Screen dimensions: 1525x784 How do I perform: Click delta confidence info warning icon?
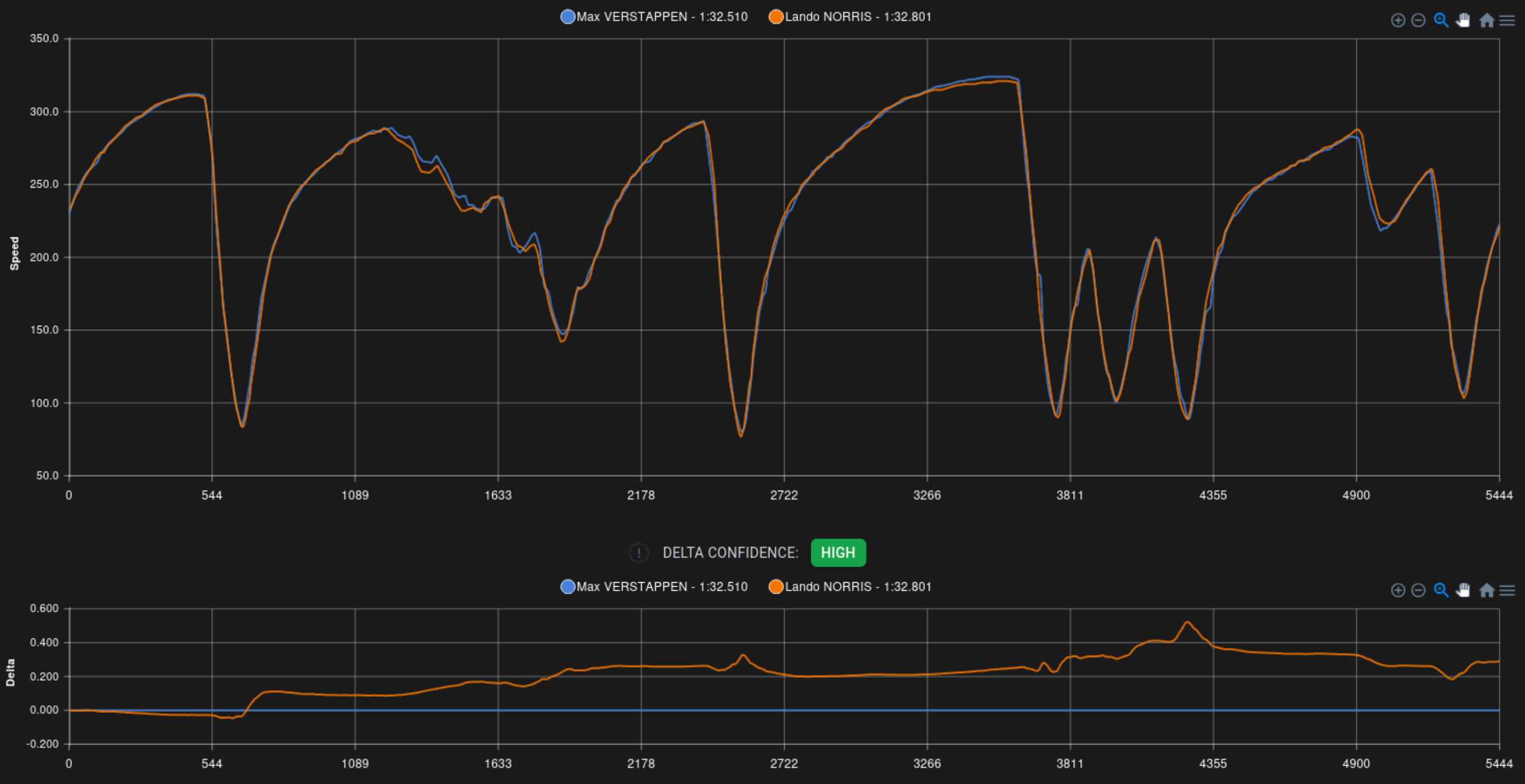point(638,553)
